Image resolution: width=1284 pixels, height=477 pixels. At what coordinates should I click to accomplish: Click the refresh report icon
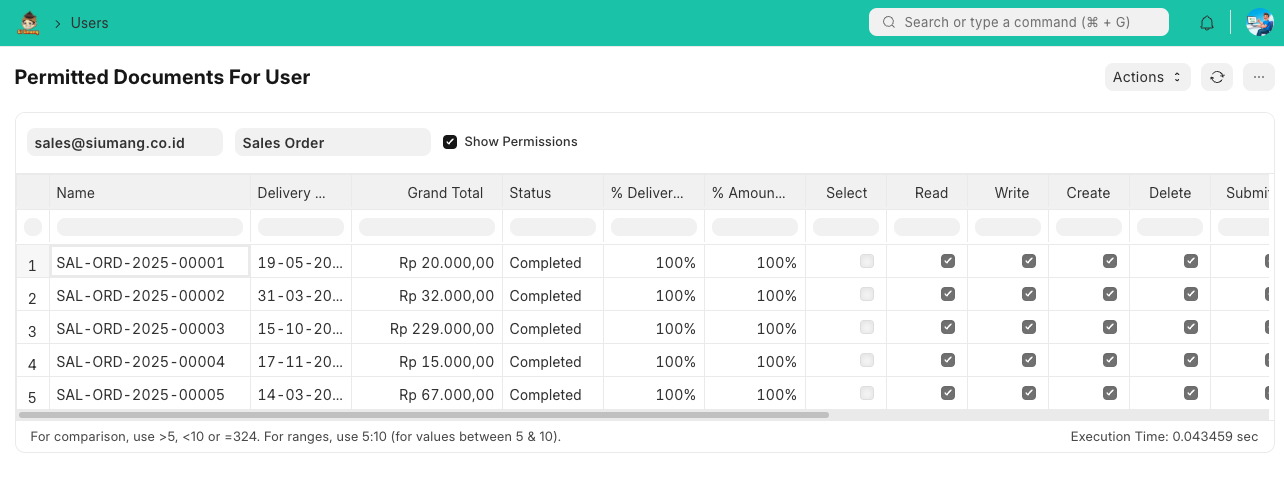click(1217, 77)
